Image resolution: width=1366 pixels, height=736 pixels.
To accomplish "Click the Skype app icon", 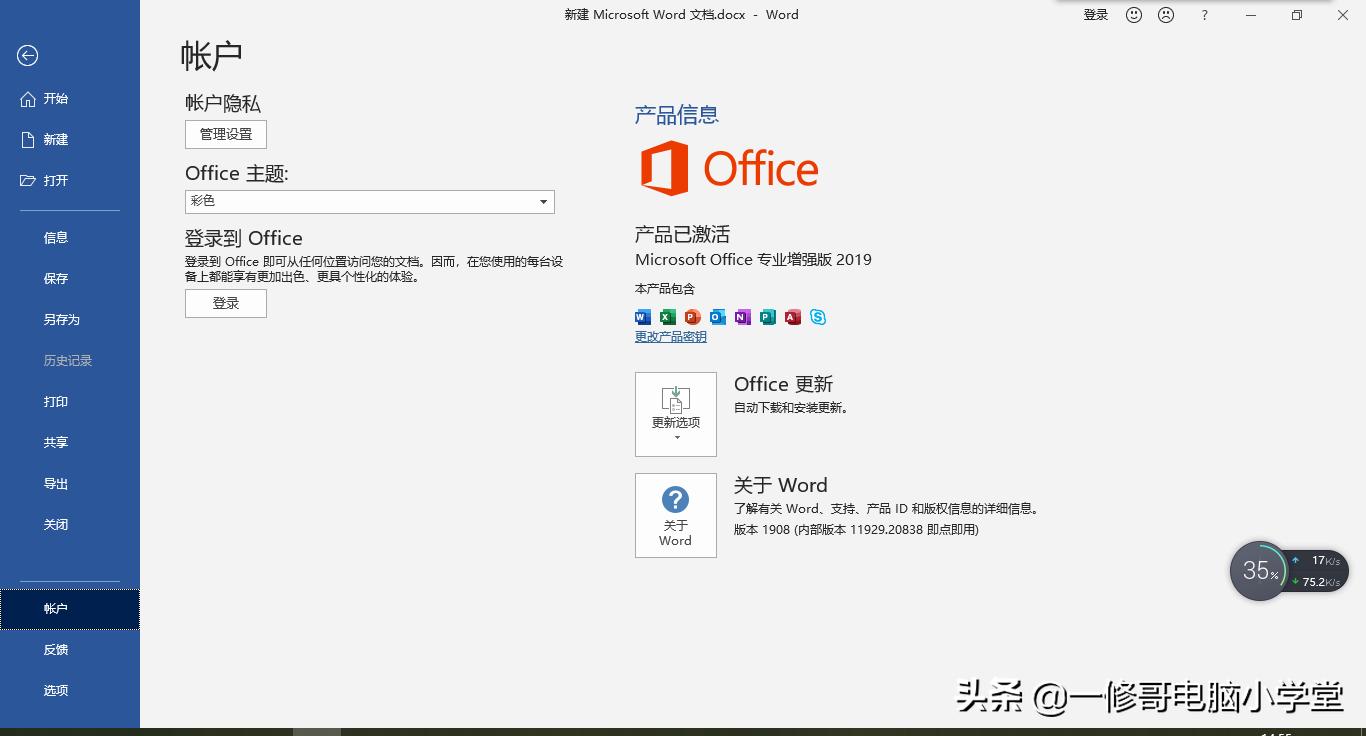I will point(818,317).
